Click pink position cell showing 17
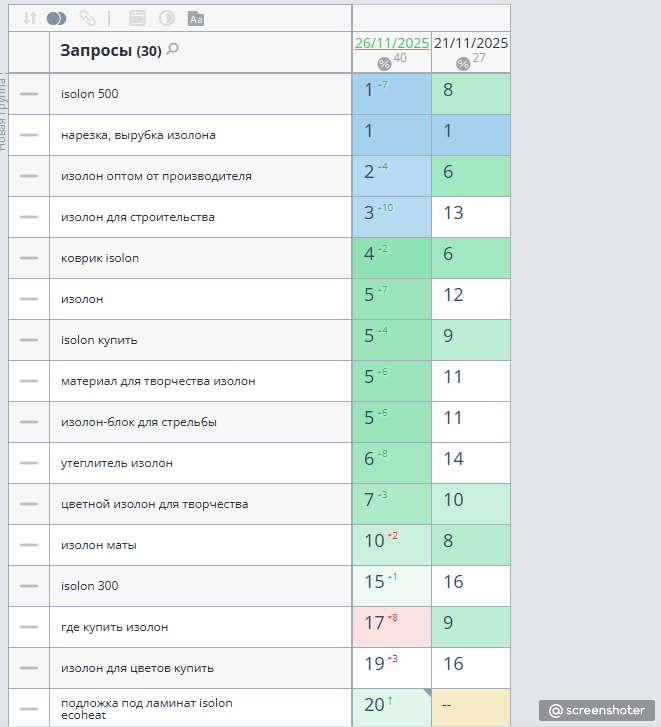The image size is (661, 727). (392, 627)
